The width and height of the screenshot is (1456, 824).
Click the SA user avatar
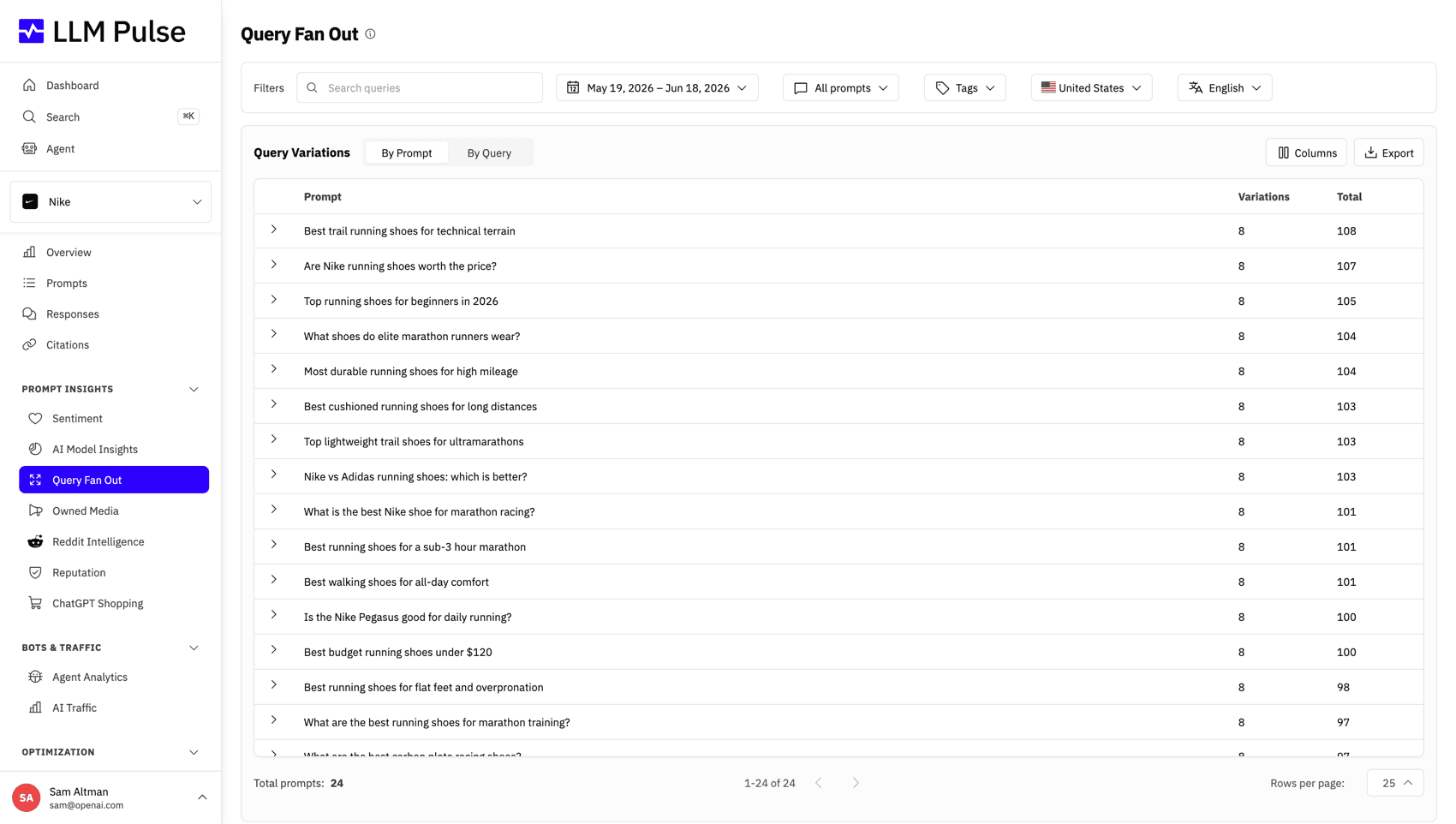point(27,797)
